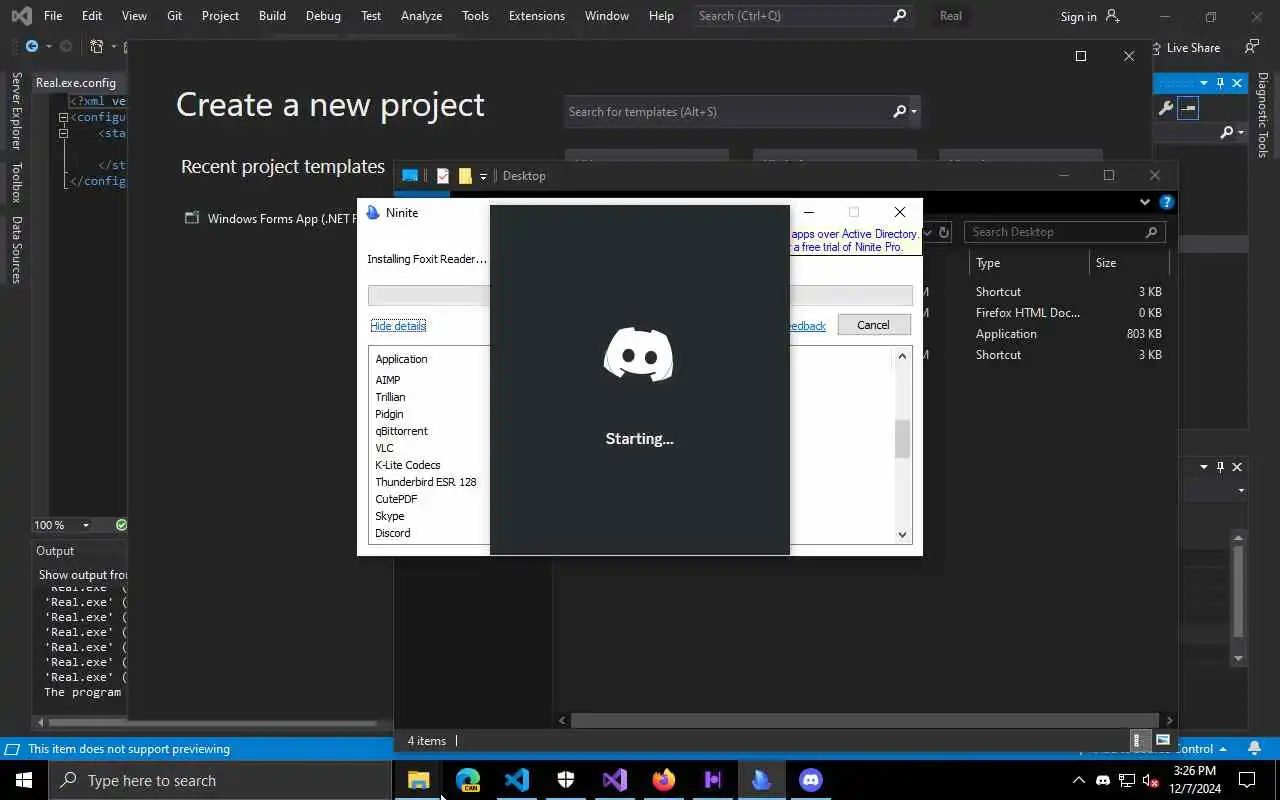This screenshot has width=1280, height=800.
Task: Pin the top right Visual Studio panel
Action: click(1220, 83)
